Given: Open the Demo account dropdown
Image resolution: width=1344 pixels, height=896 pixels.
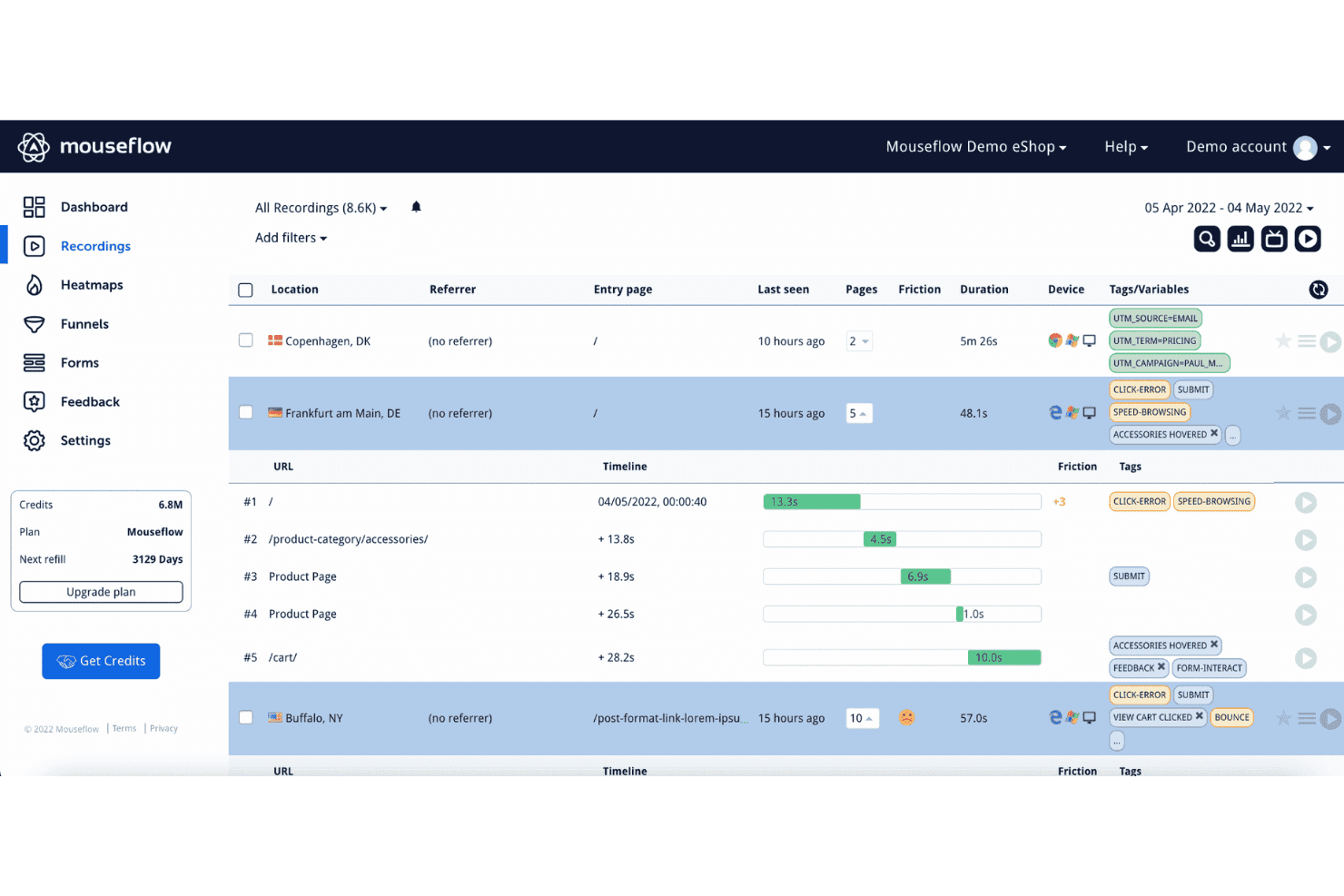Looking at the screenshot, I should pyautogui.click(x=1258, y=147).
